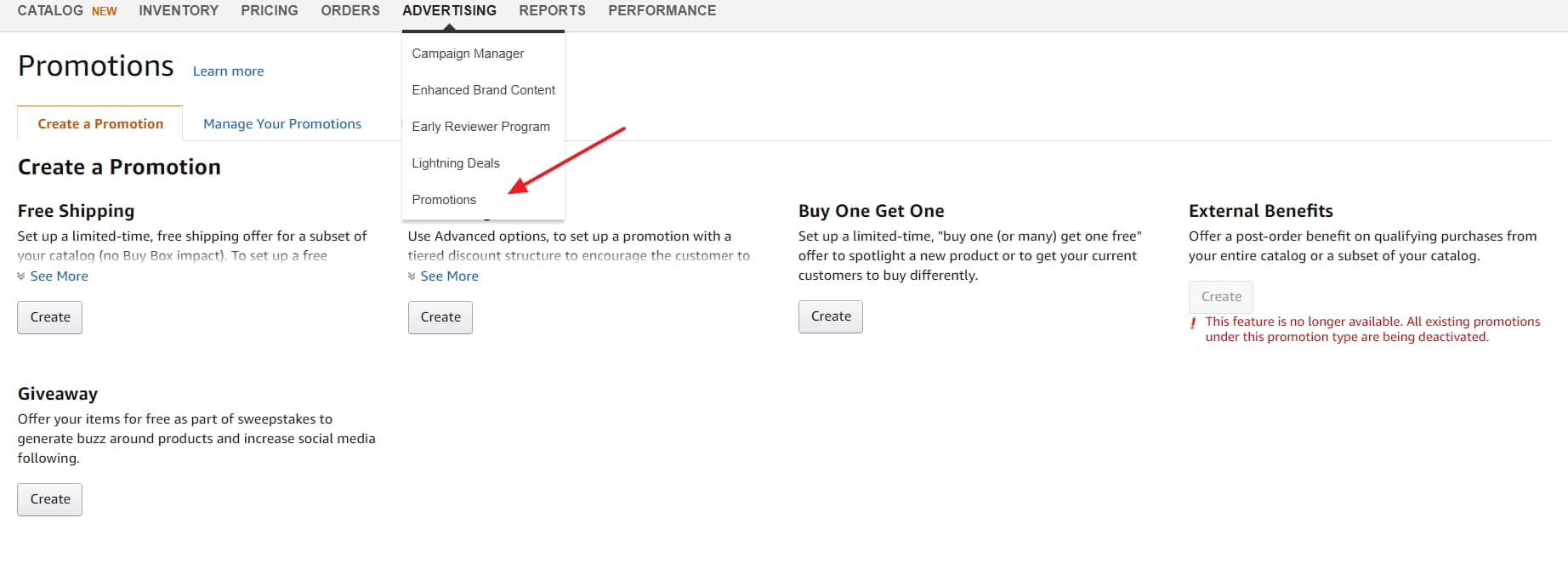Click the 'no longer available' warning text
Viewport: 1568px width, 575px height.
tap(1372, 329)
